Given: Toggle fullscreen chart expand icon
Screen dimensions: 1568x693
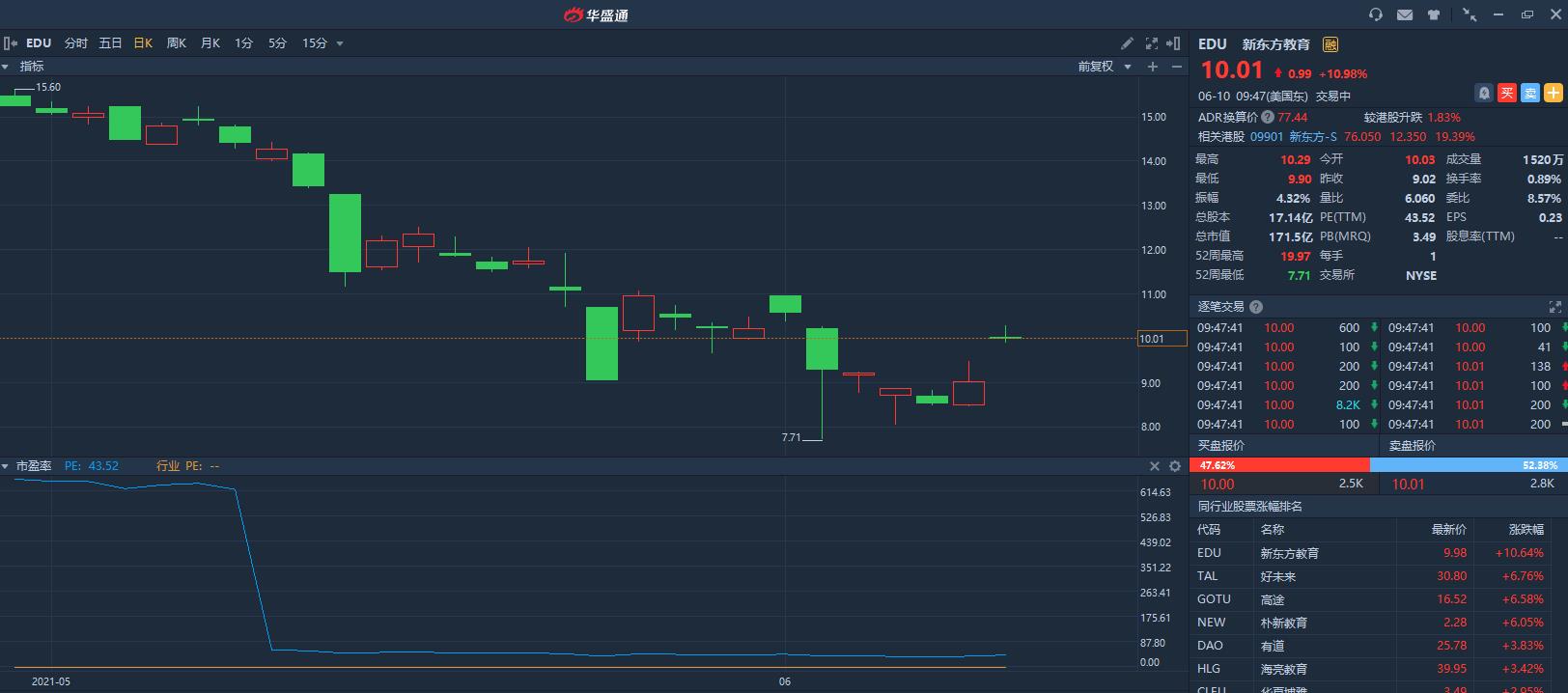Looking at the screenshot, I should (1151, 43).
